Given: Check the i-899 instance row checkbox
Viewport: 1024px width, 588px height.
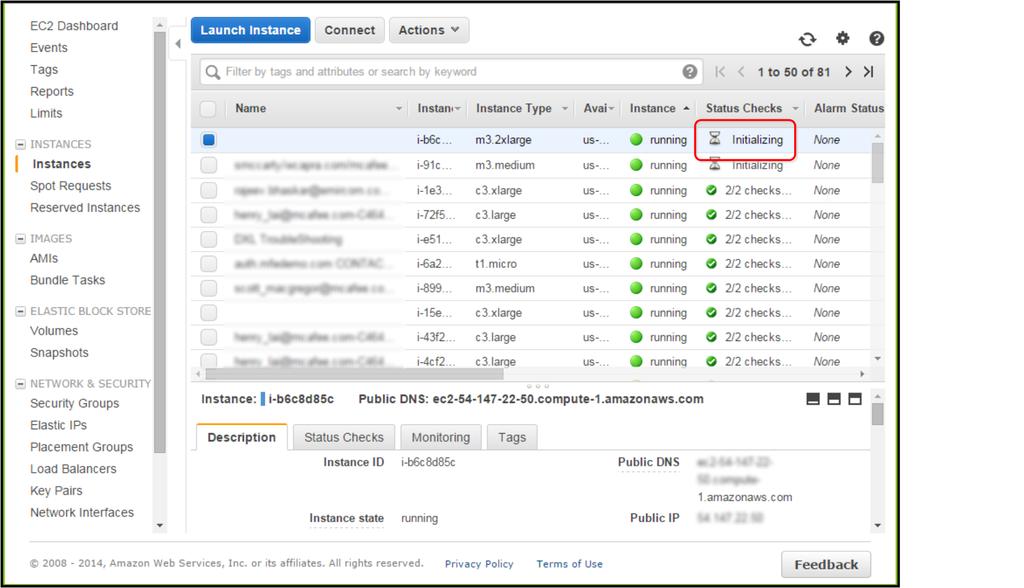Looking at the screenshot, I should click(x=208, y=288).
